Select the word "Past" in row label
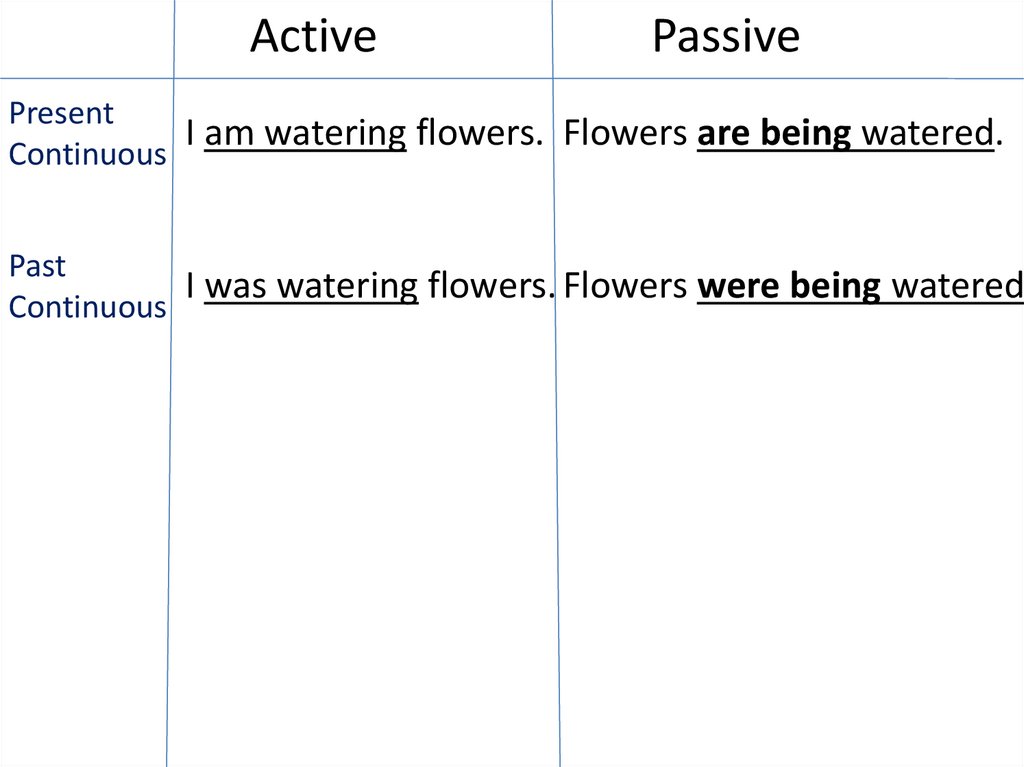Viewport: 1024px width, 767px height. [37, 266]
